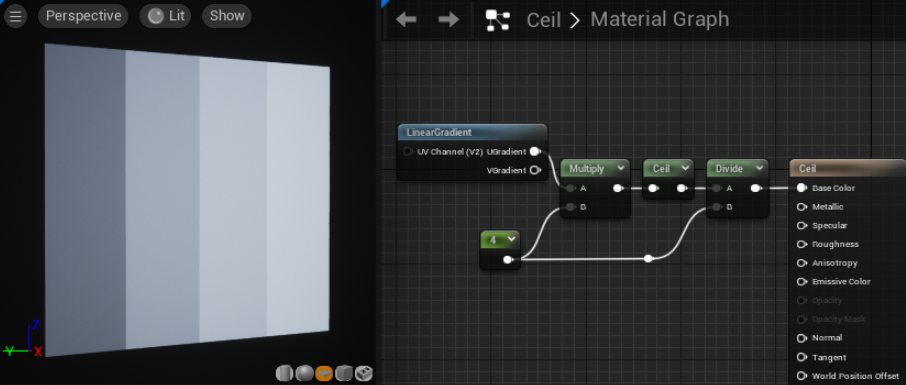Click the UV Channel (V2) input pin
The width and height of the screenshot is (906, 385).
[x=408, y=151]
